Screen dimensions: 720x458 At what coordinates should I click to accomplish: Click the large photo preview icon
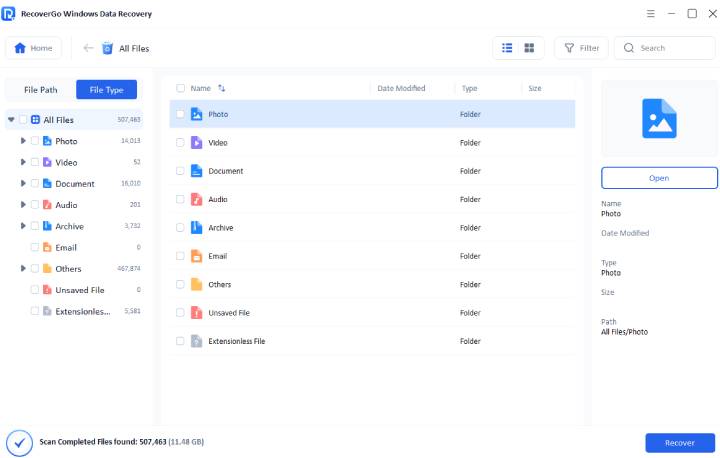(x=659, y=118)
